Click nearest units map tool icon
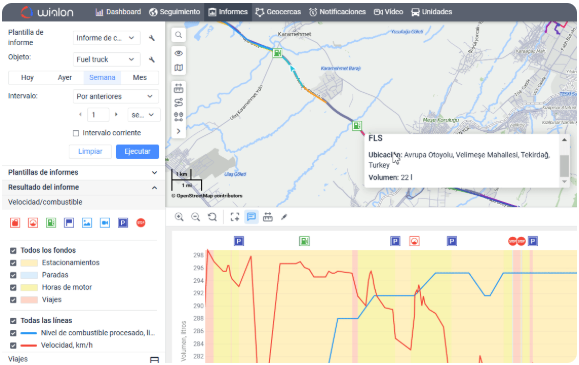This screenshot has width=579, height=365. point(178,116)
